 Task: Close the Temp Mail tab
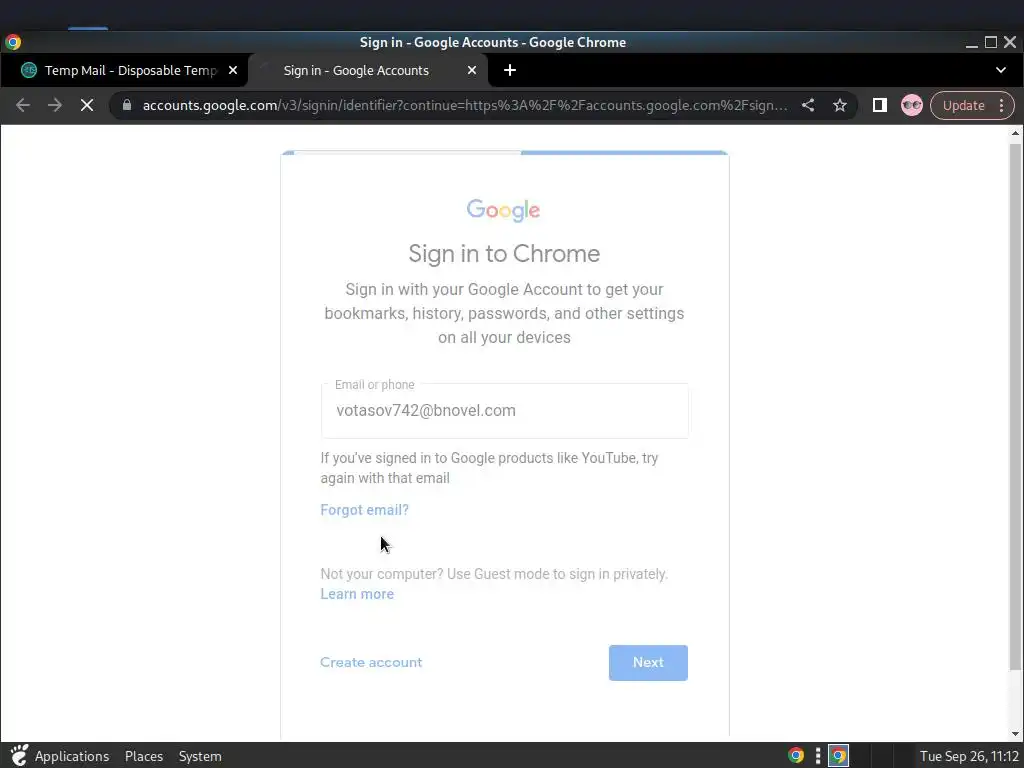point(233,70)
